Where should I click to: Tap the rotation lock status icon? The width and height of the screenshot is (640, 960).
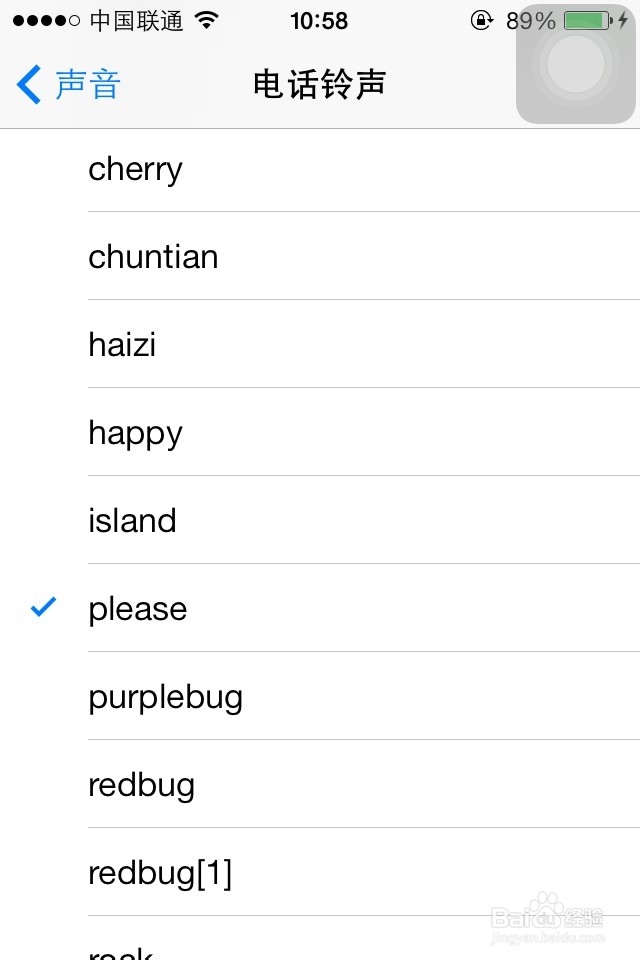point(482,20)
